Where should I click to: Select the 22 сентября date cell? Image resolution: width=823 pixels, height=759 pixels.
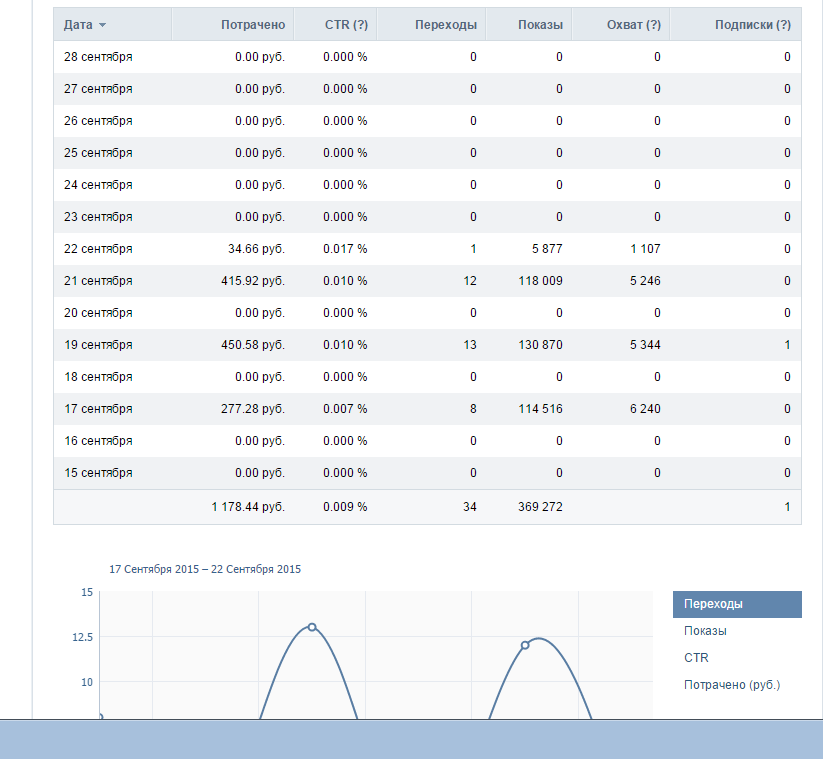coord(98,249)
